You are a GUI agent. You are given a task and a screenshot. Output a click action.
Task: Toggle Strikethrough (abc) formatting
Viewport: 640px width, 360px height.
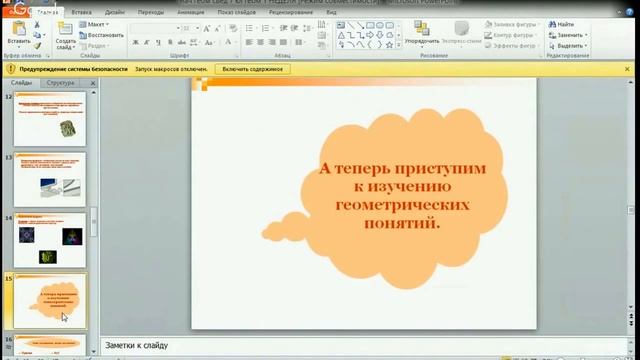pos(182,42)
